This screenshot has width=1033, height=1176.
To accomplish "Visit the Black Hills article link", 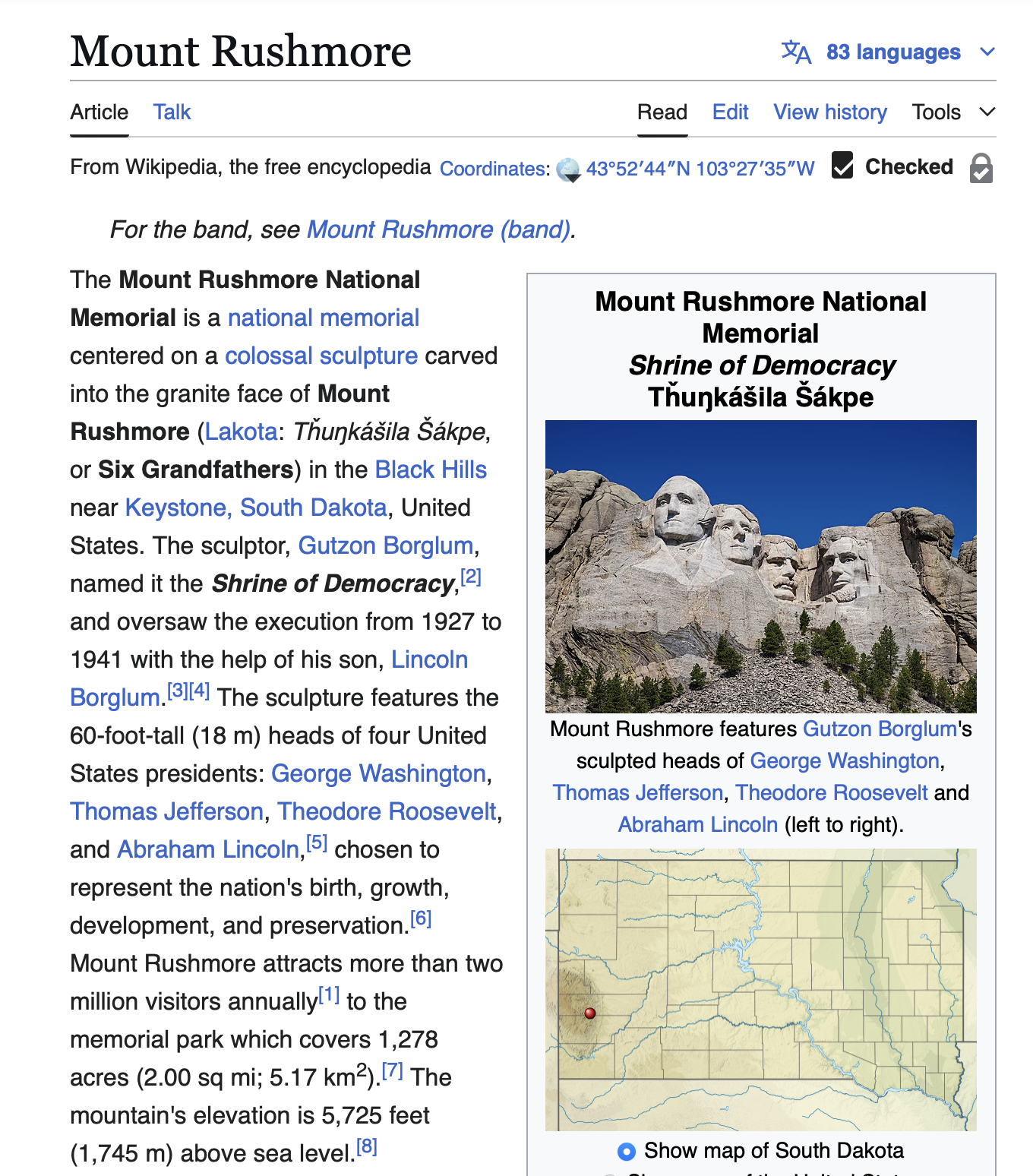I will [x=431, y=469].
